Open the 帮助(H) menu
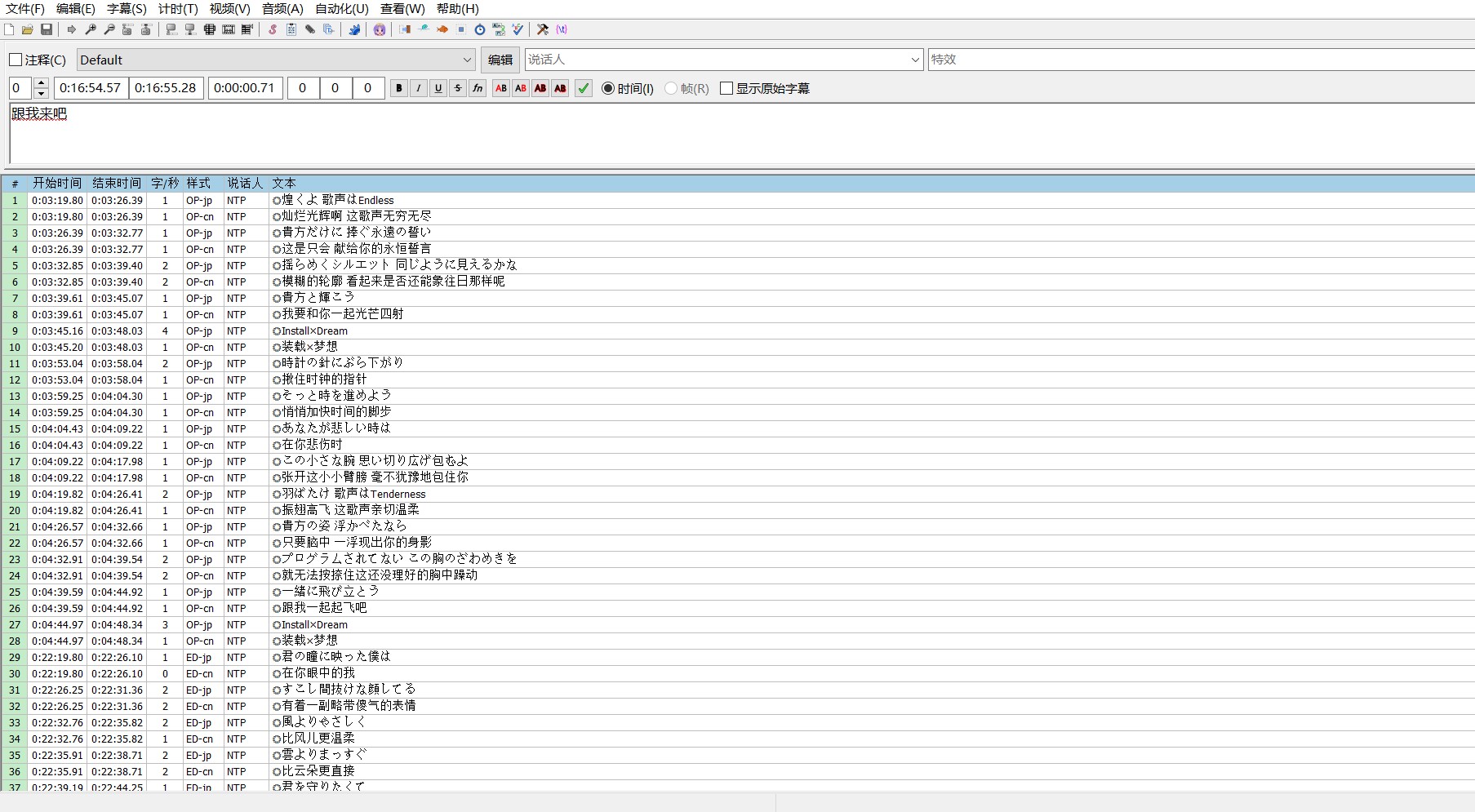 (457, 9)
